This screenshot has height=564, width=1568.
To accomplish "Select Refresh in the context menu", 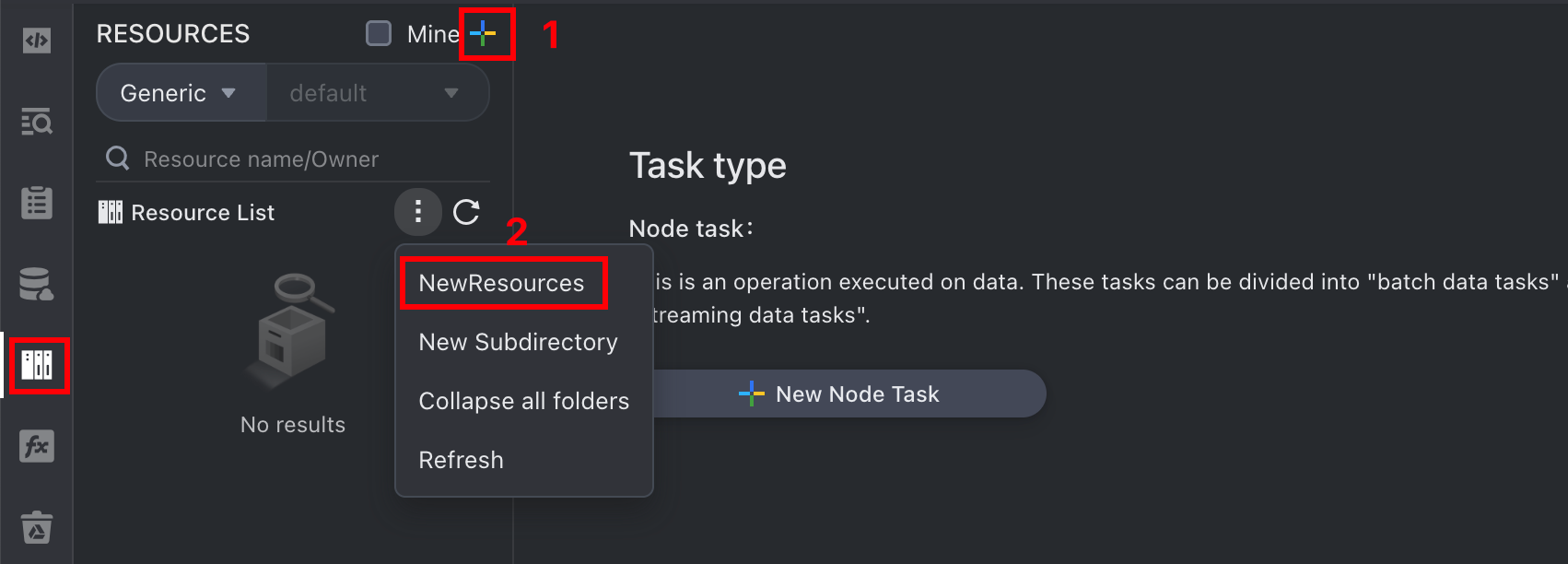I will [x=462, y=460].
